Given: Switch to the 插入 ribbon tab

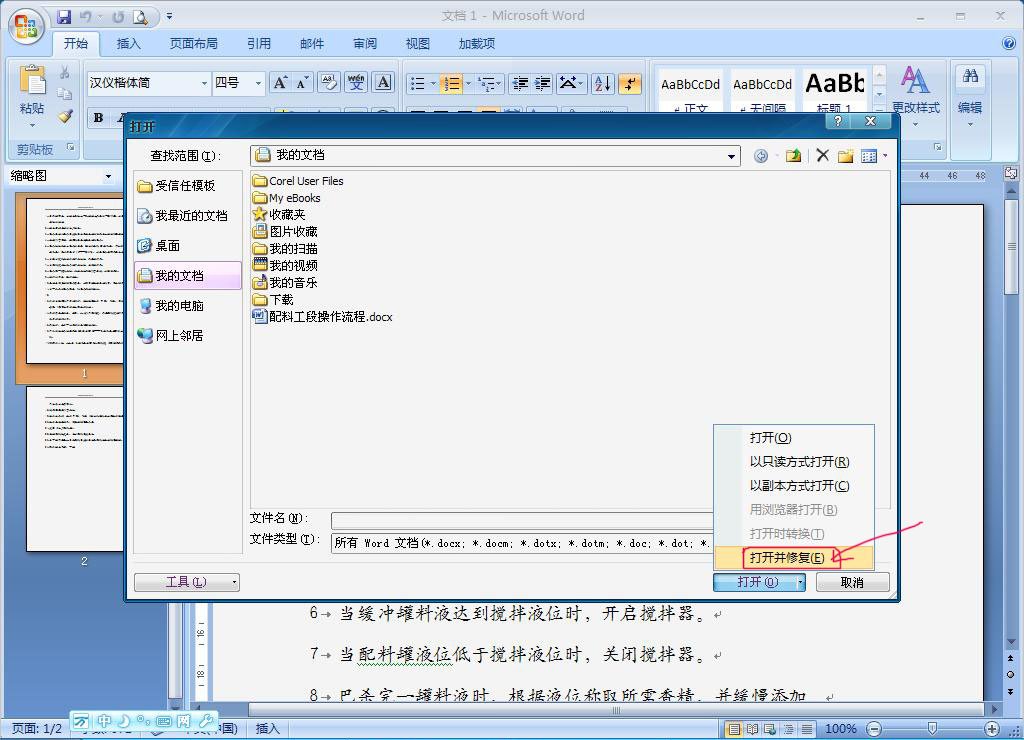Looking at the screenshot, I should pos(128,43).
